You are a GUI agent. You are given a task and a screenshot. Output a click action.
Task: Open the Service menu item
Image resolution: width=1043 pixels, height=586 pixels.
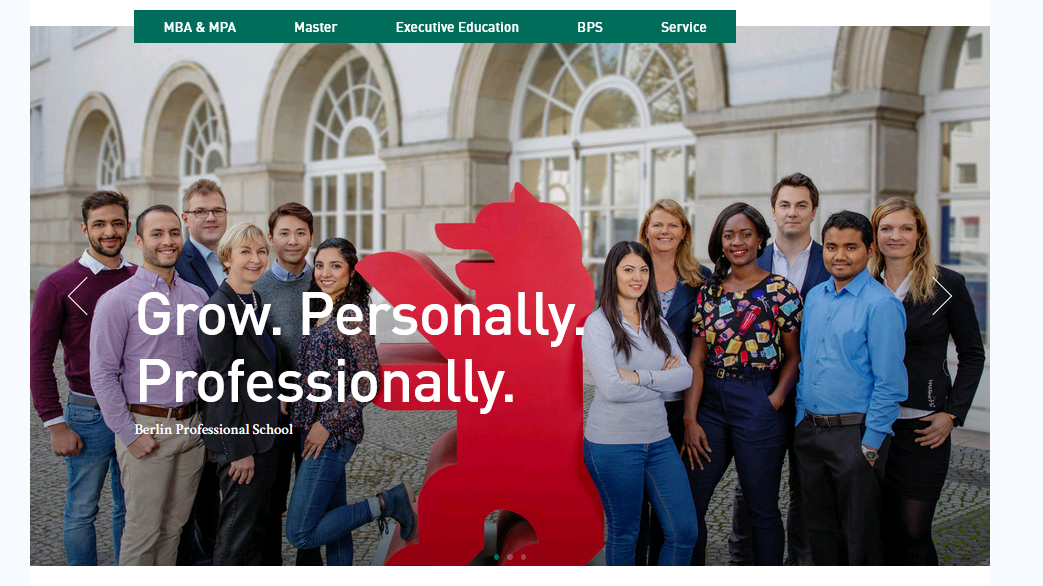(683, 27)
